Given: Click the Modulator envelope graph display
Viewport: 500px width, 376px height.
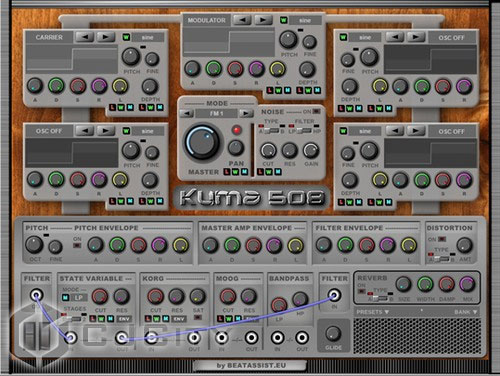Looking at the screenshot, I should (229, 42).
